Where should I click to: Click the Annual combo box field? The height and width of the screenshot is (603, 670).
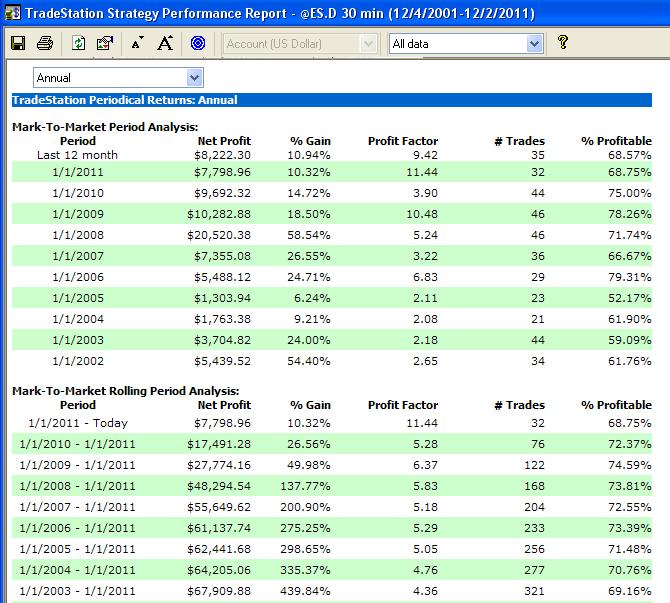(118, 78)
